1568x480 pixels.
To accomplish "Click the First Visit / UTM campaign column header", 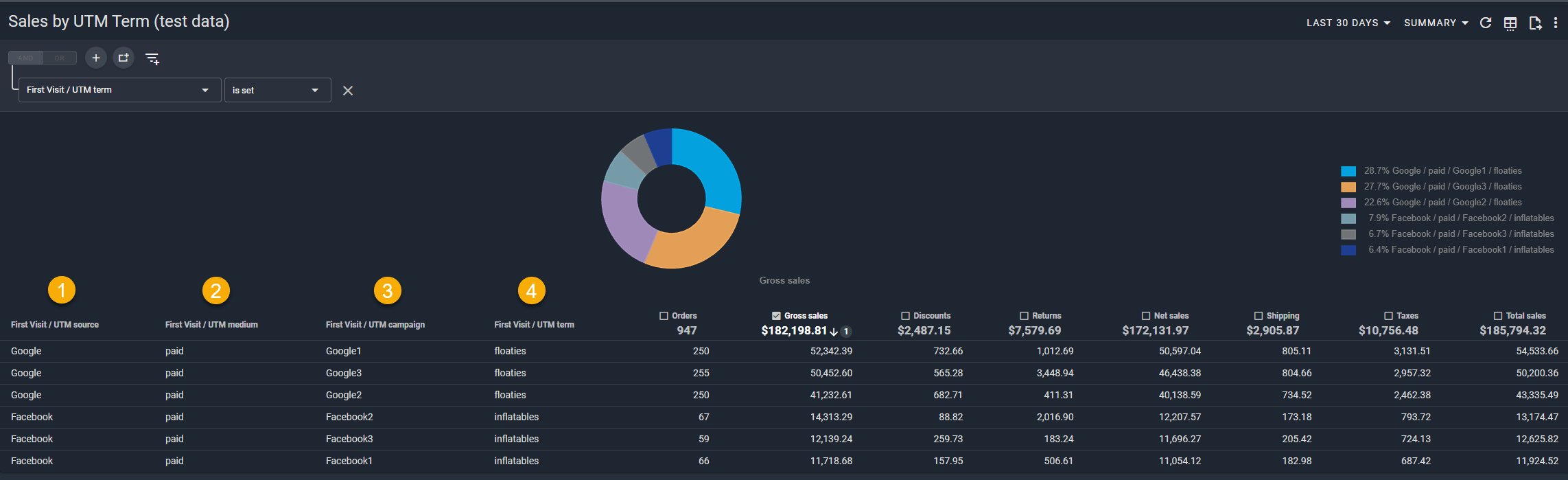I will (x=375, y=325).
